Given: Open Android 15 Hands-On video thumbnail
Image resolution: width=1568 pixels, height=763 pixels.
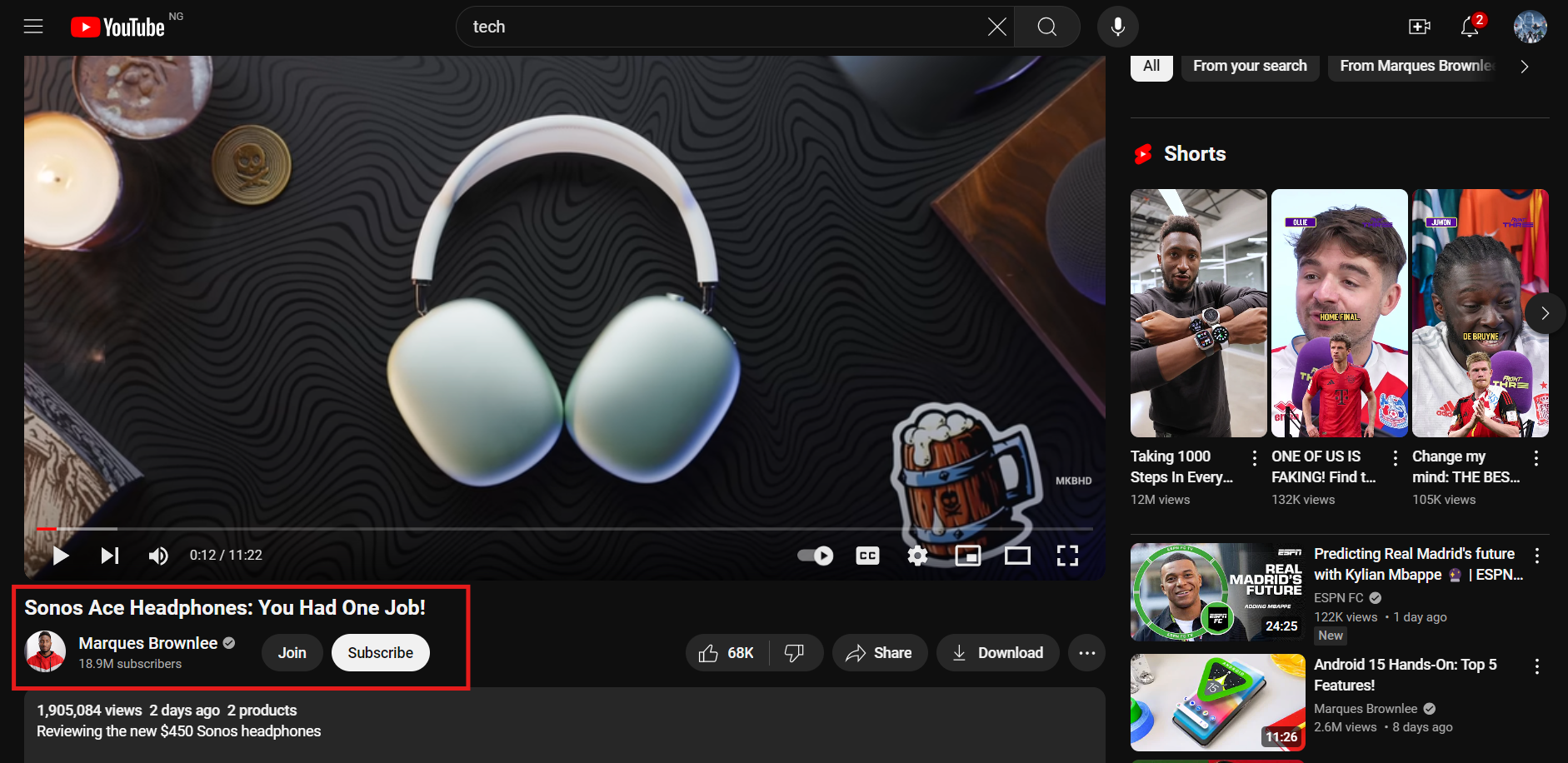Looking at the screenshot, I should [1217, 702].
